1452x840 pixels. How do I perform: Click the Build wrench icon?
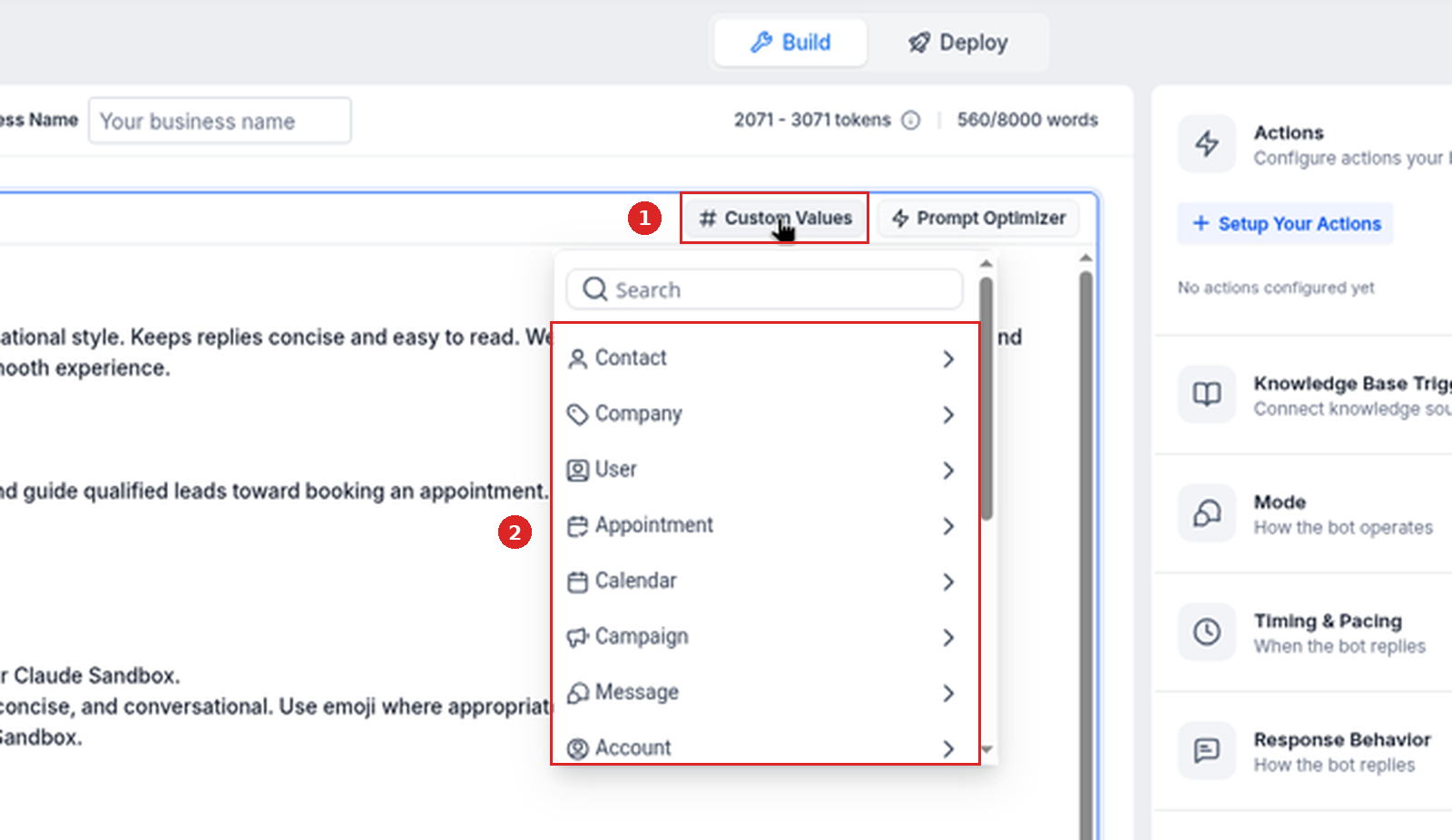point(761,43)
